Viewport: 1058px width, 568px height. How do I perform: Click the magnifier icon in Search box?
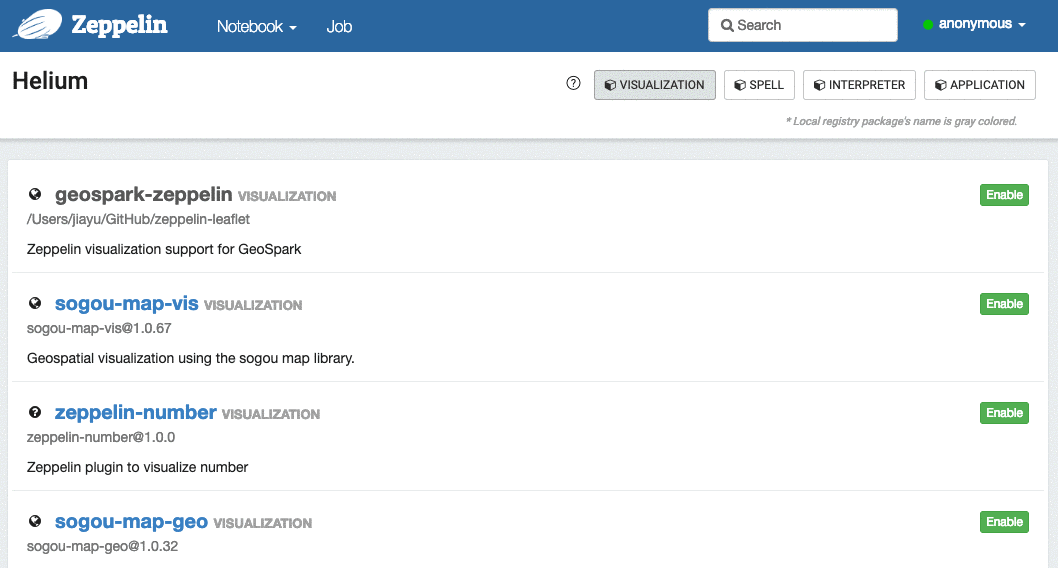[x=727, y=25]
